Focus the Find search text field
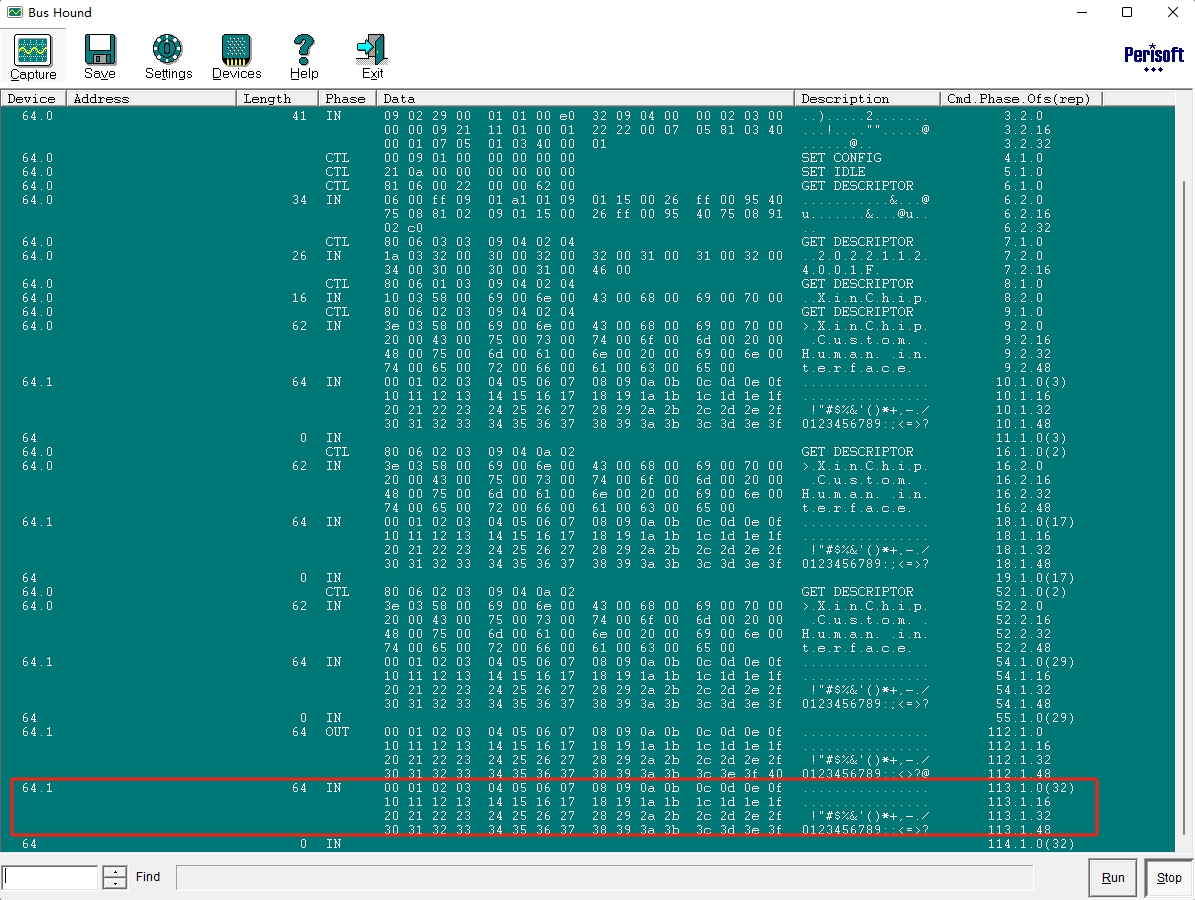The width and height of the screenshot is (1195, 900). pos(604,877)
